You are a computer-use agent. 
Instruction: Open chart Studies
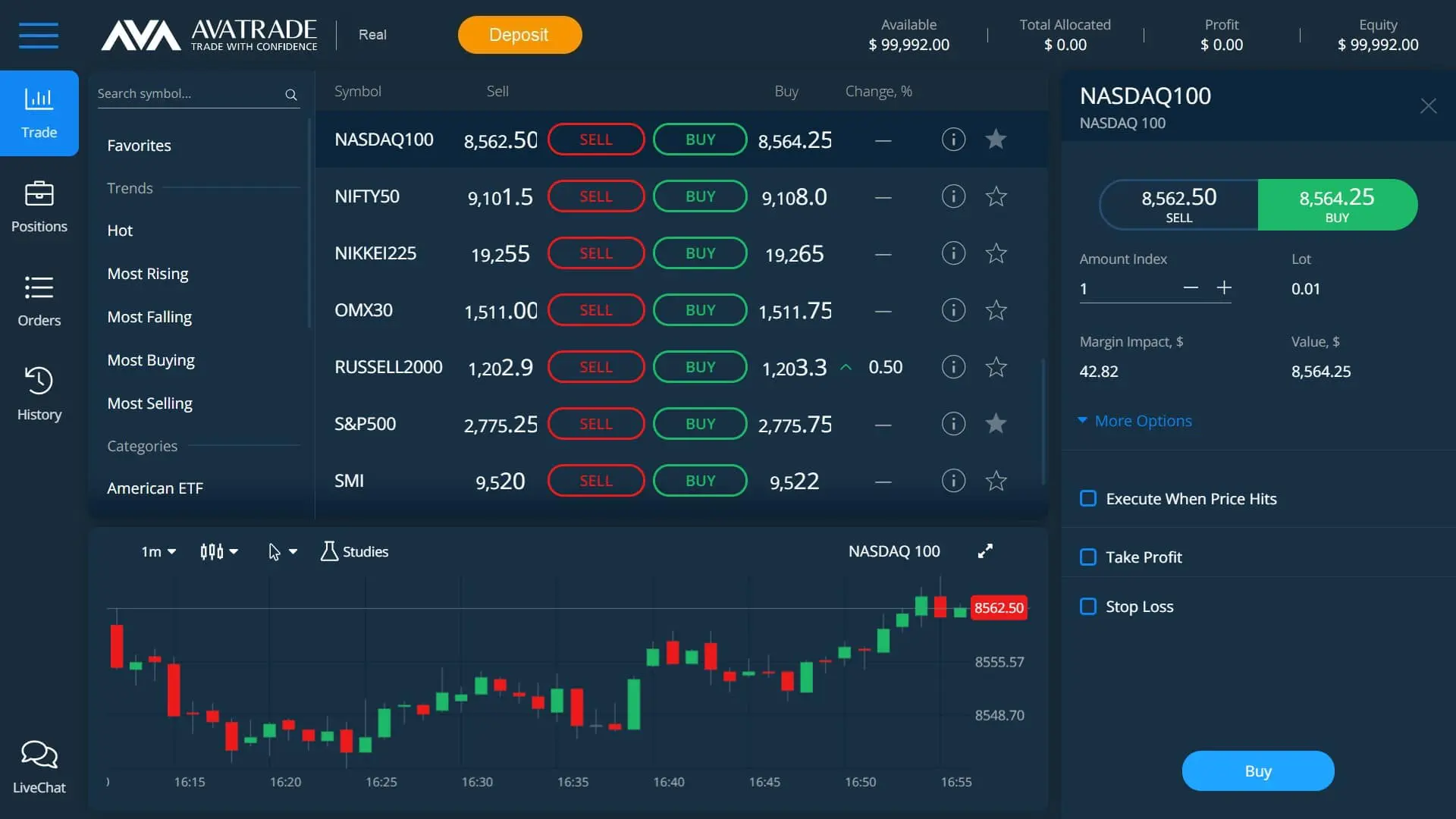(x=354, y=551)
